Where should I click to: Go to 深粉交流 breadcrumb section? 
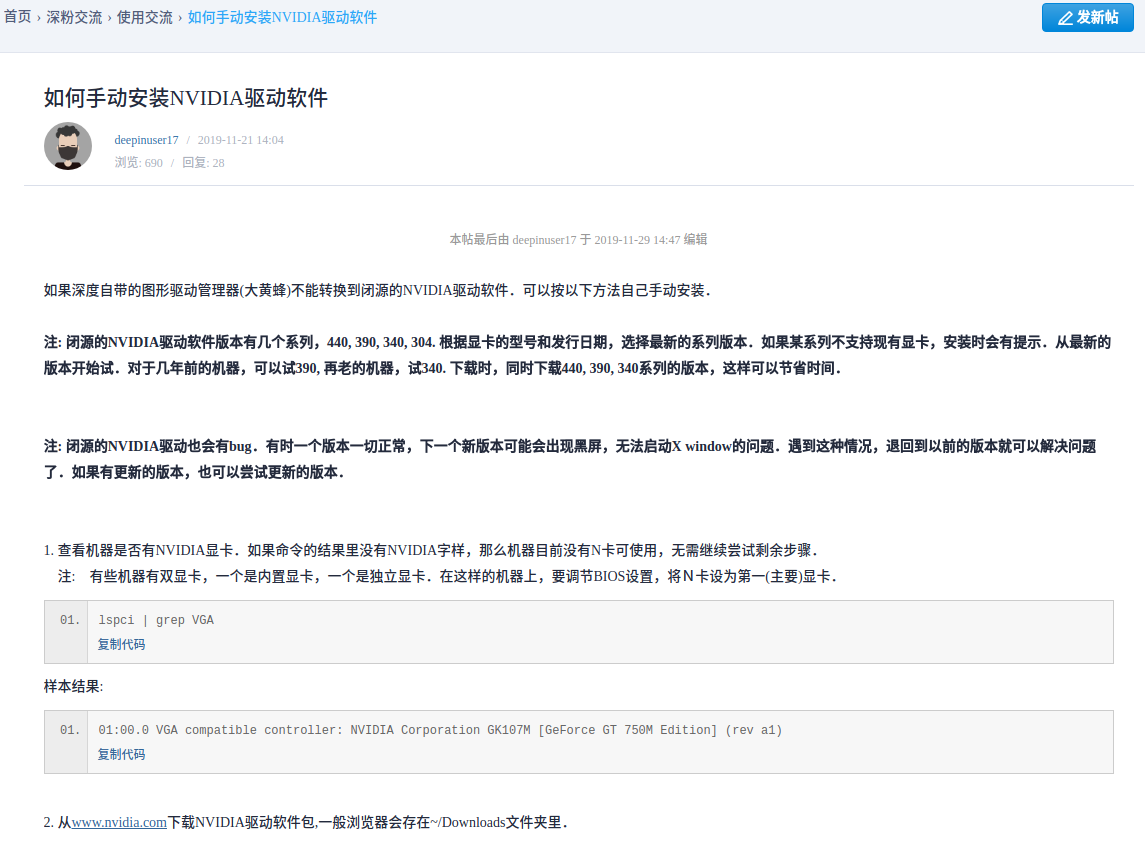coord(74,18)
